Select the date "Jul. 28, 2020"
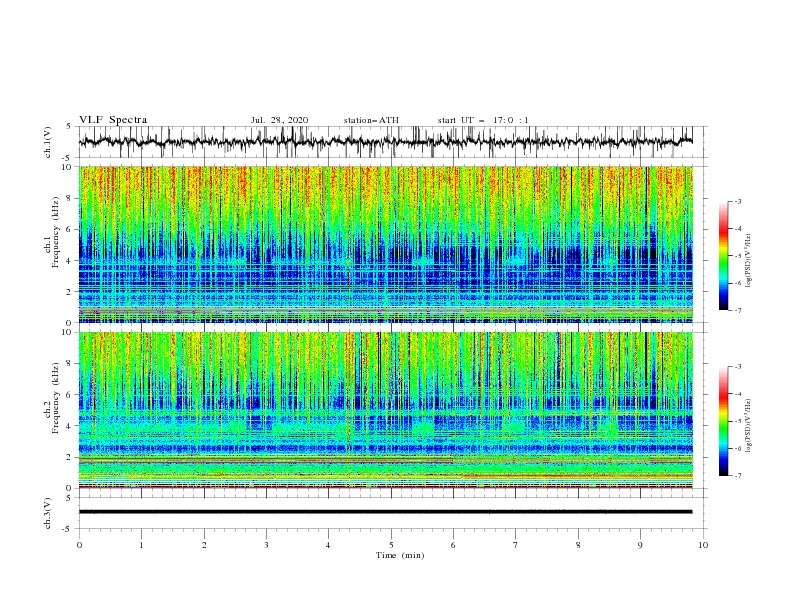 coord(279,120)
